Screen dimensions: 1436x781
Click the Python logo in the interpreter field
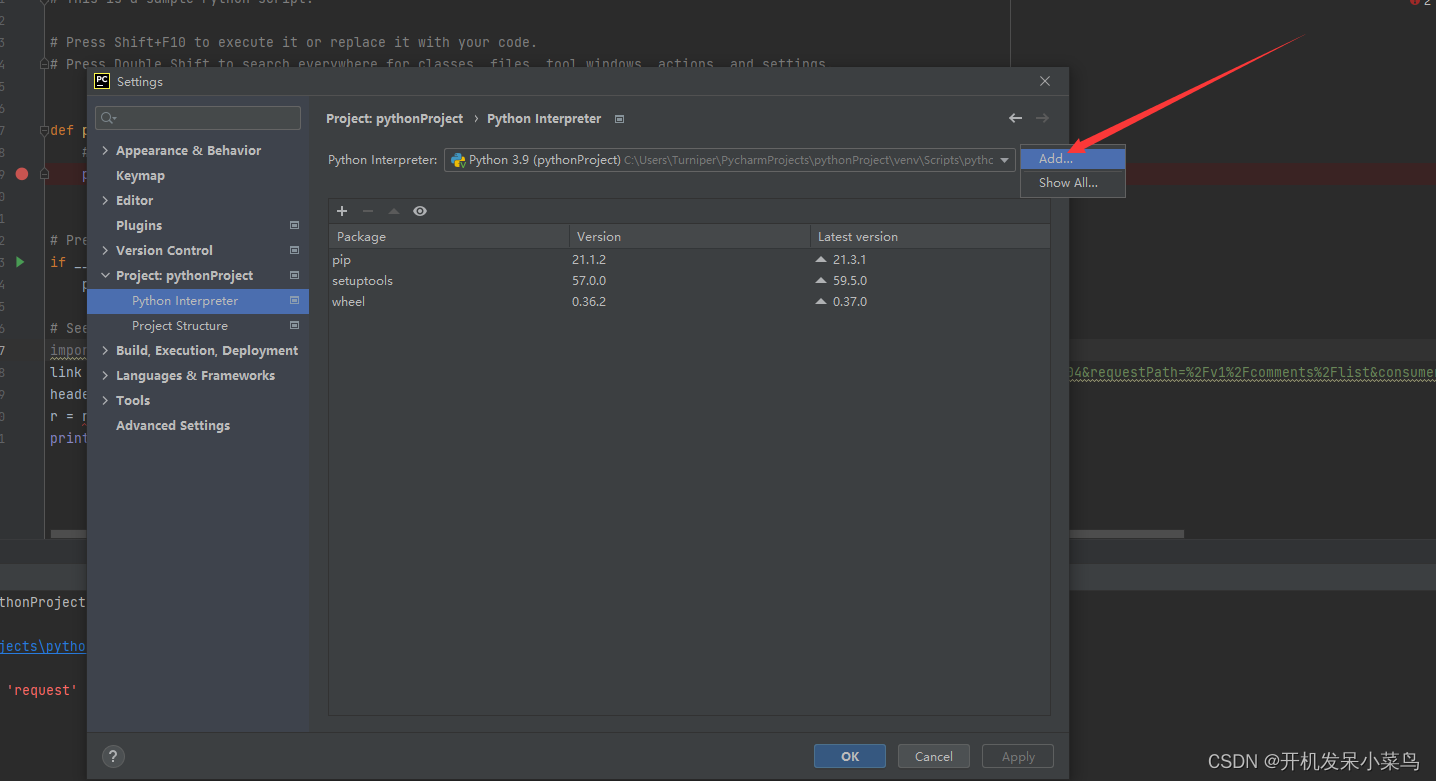458,160
